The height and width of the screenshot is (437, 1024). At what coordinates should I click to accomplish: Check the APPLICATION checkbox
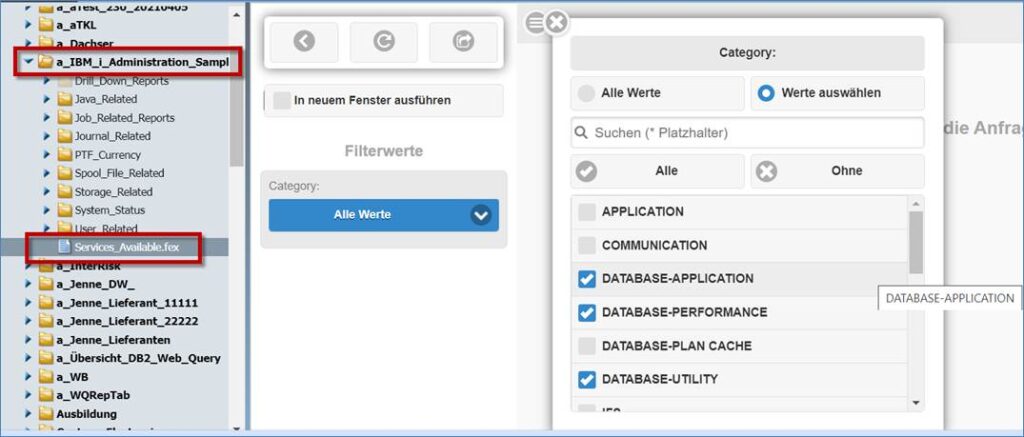click(587, 212)
